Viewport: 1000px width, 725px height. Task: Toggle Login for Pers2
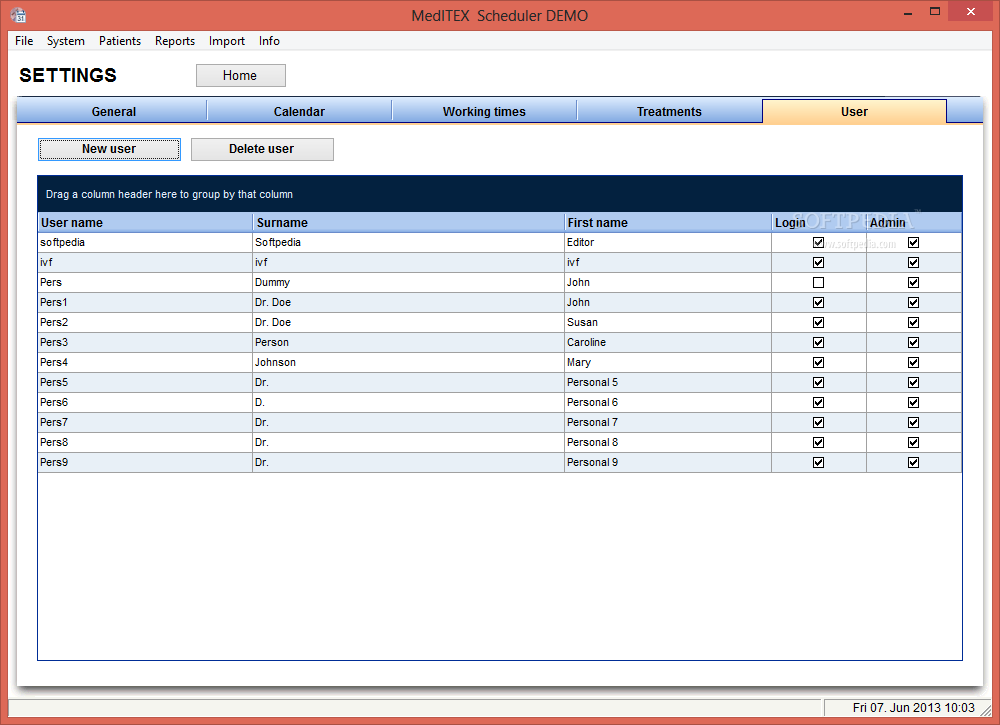pyautogui.click(x=818, y=323)
